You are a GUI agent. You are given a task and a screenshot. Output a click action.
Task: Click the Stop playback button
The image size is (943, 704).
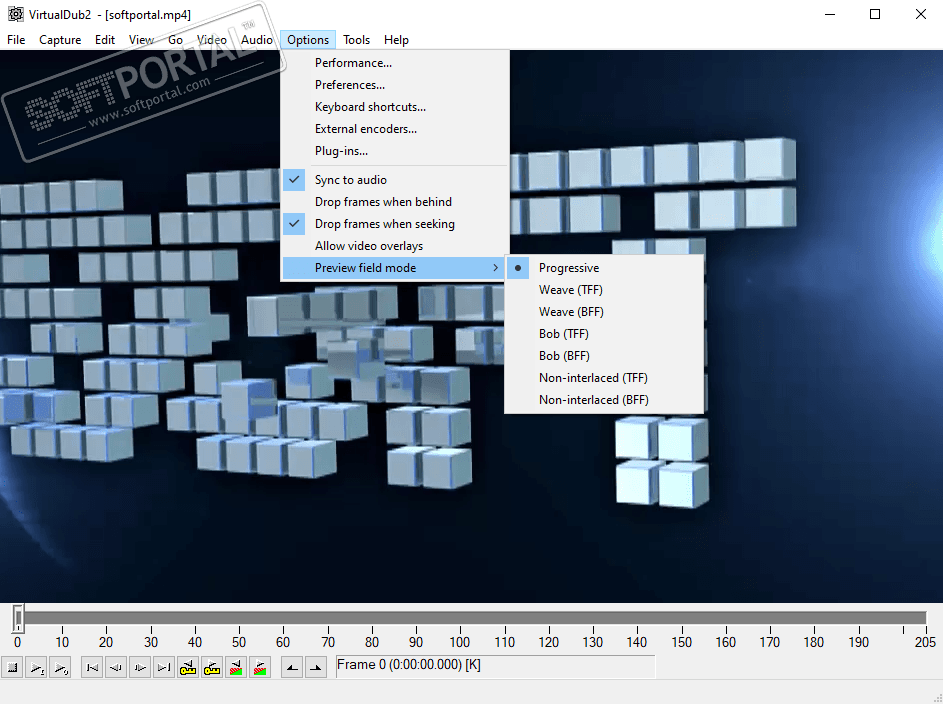[x=12, y=667]
